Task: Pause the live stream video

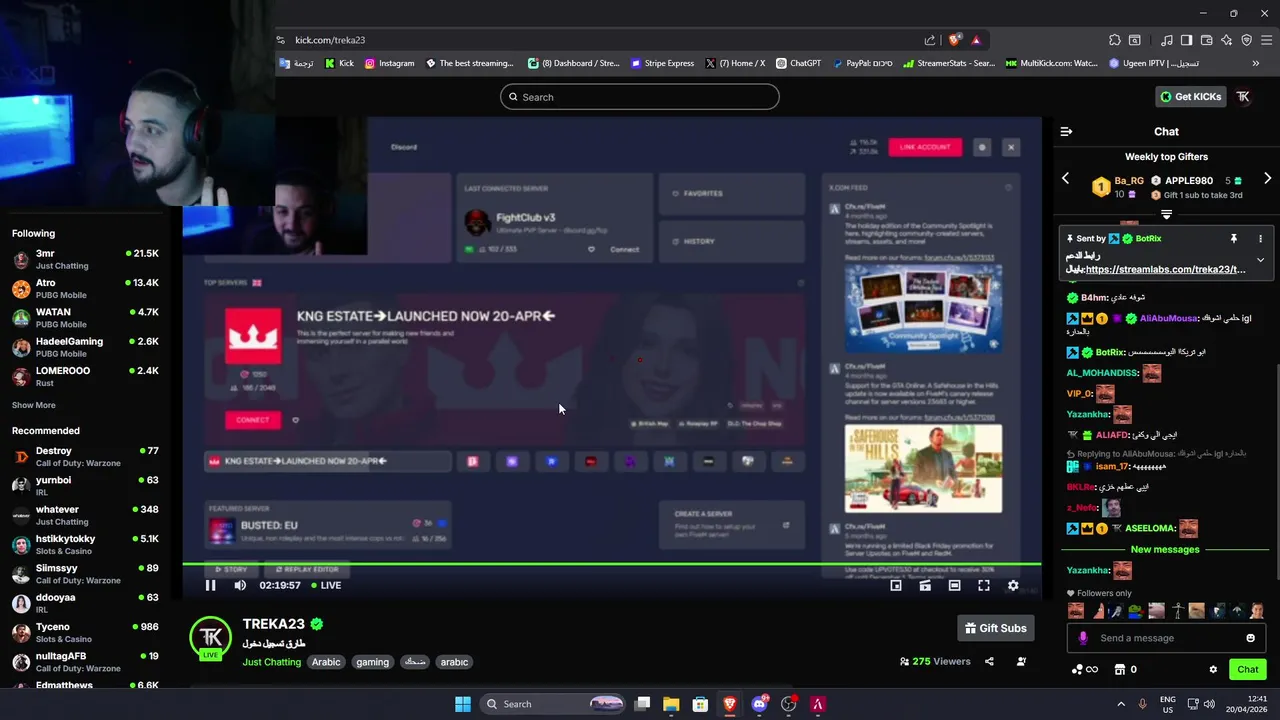Action: (210, 585)
